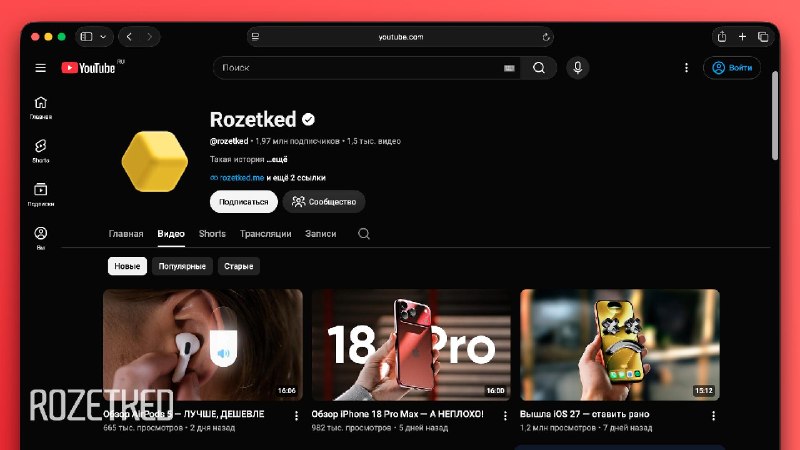The height and width of the screenshot is (450, 800).
Task: Open the Safari share menu
Action: [722, 37]
